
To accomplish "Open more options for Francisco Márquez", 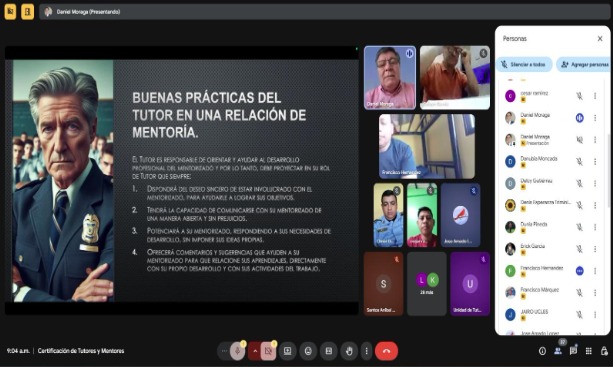I will pyautogui.click(x=595, y=293).
